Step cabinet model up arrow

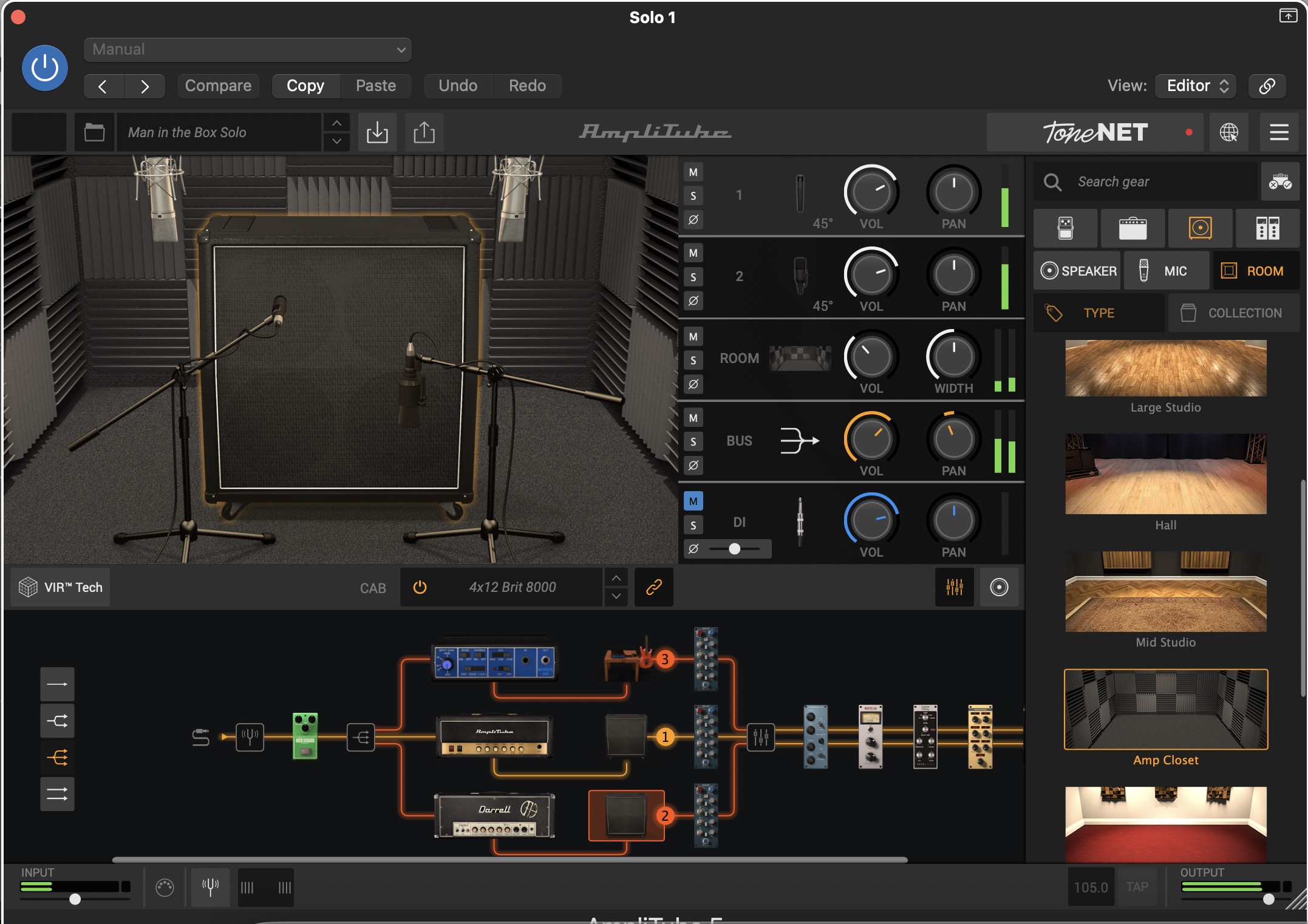(x=616, y=578)
